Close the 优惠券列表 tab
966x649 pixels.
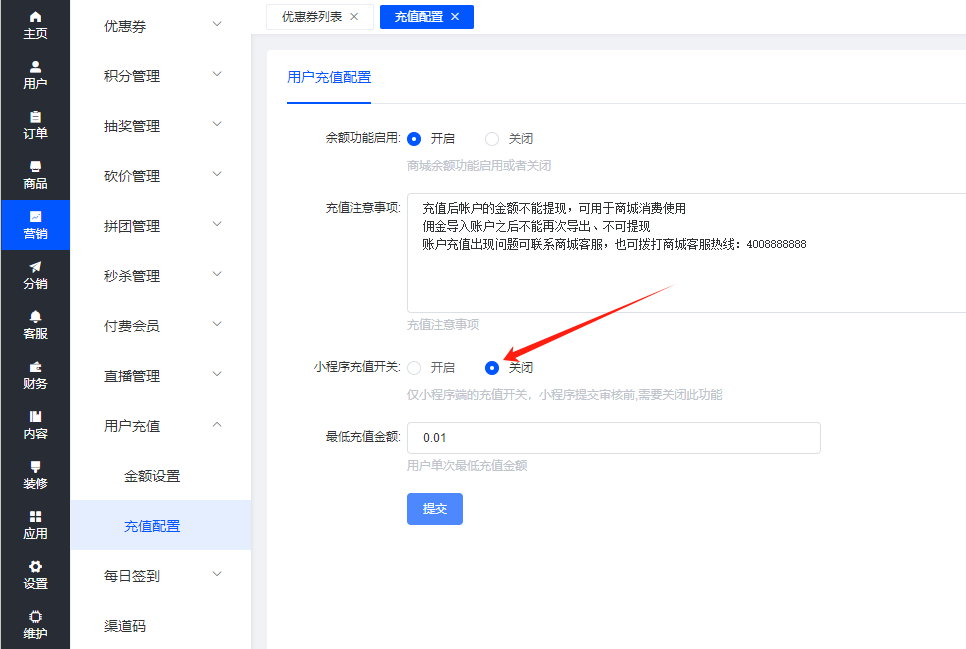coord(354,17)
